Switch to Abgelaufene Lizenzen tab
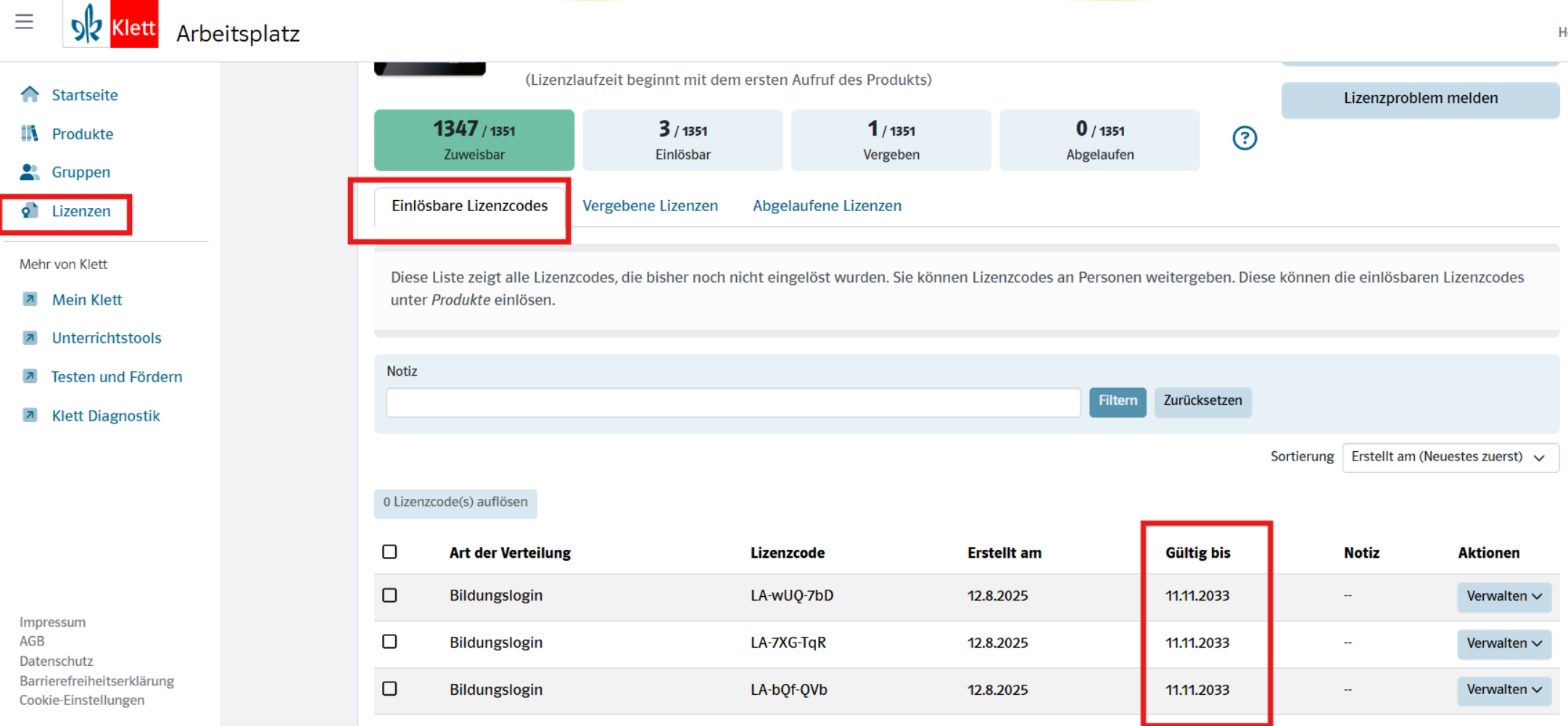 (827, 206)
